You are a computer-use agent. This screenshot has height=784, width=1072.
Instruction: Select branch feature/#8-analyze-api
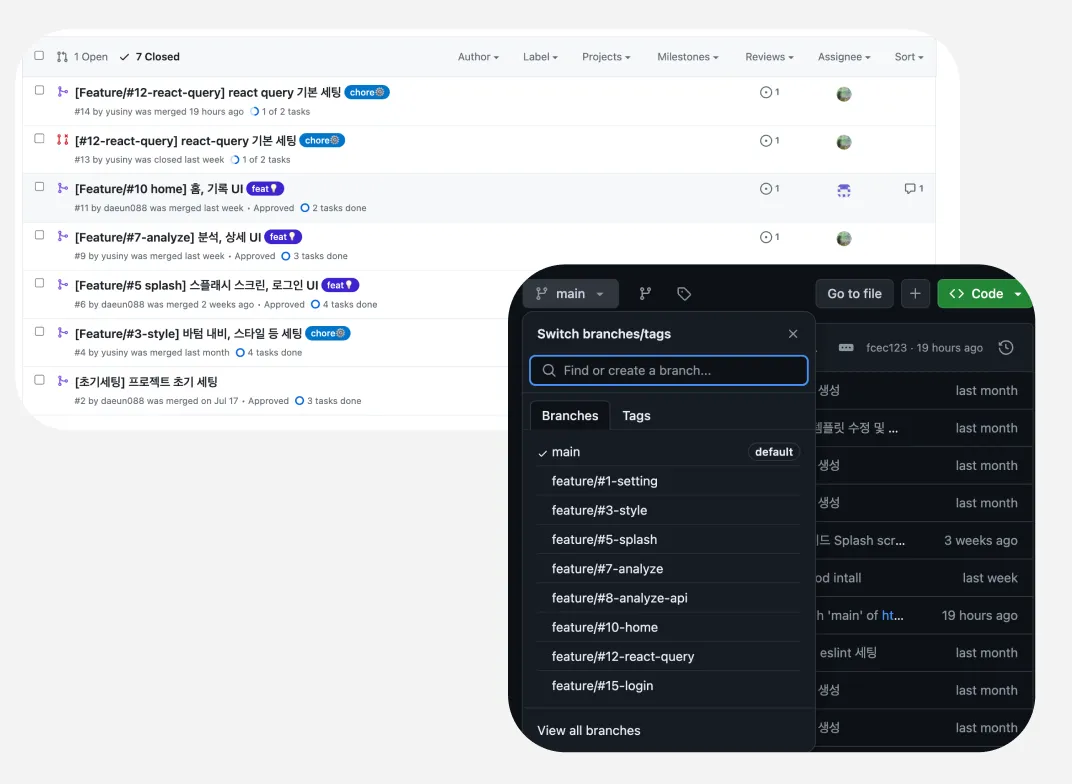point(668,598)
